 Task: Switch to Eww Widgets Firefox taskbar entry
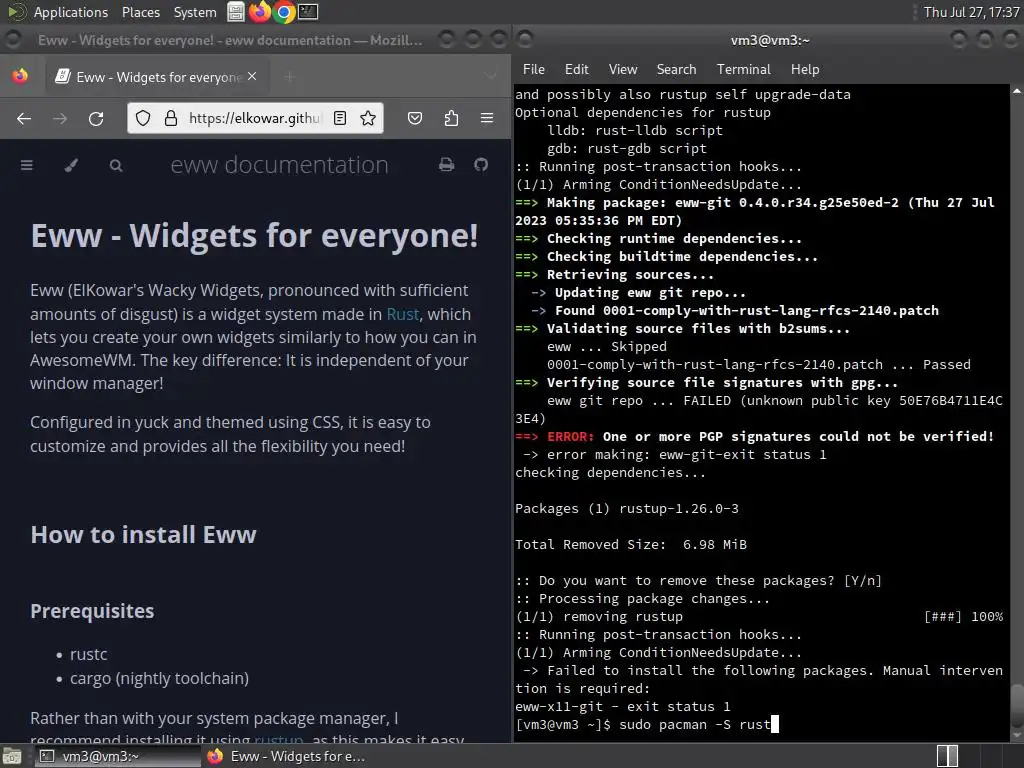pos(285,756)
